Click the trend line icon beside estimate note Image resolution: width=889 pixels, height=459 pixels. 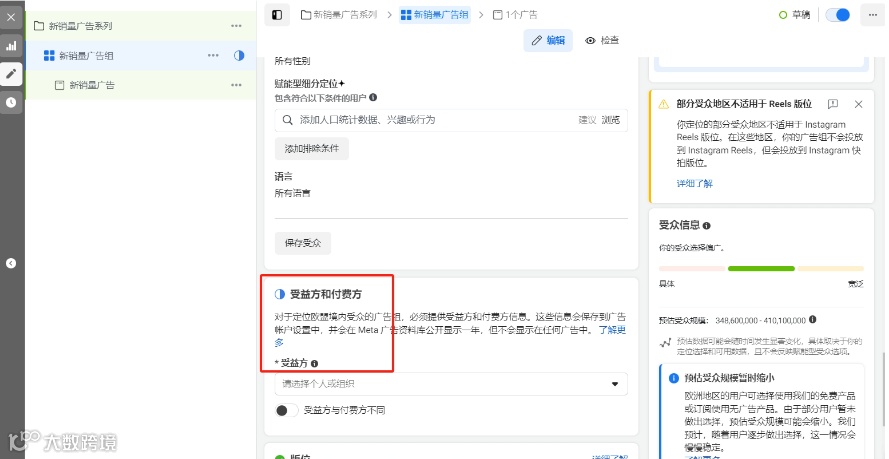click(x=665, y=342)
